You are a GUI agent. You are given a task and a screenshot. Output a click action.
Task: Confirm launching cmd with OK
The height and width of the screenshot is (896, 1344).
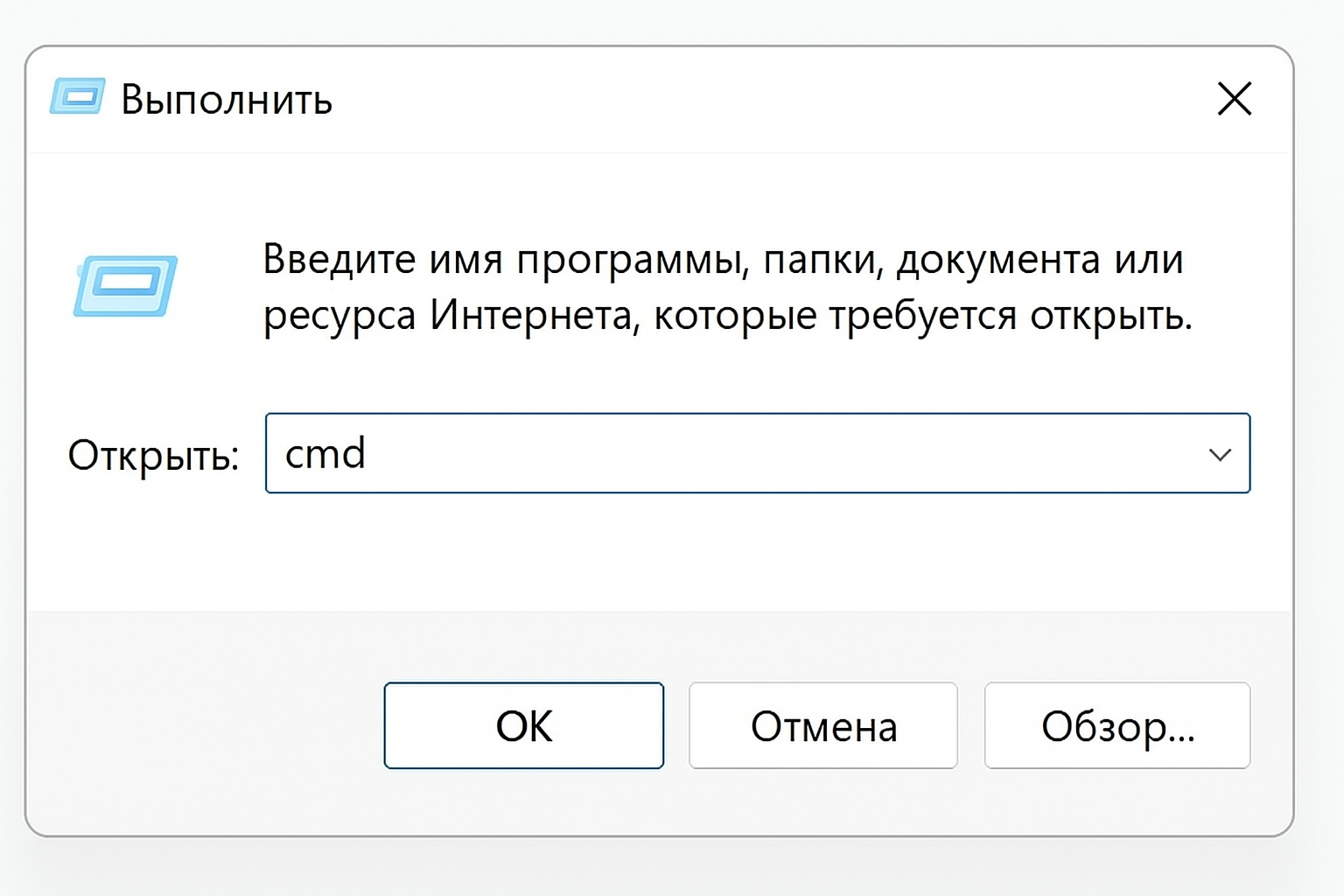pyautogui.click(x=522, y=725)
